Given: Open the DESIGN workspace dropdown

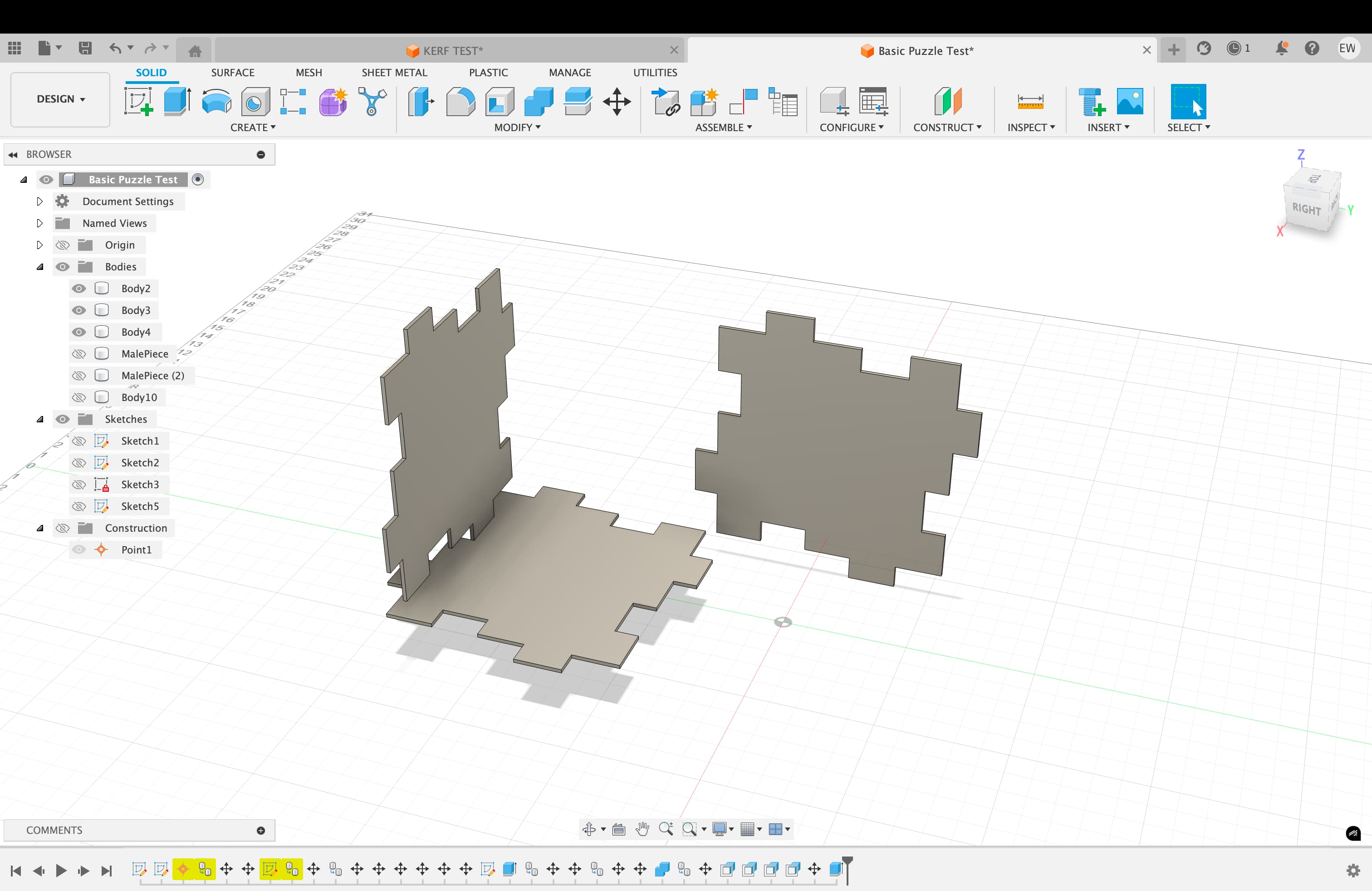Looking at the screenshot, I should (x=60, y=99).
